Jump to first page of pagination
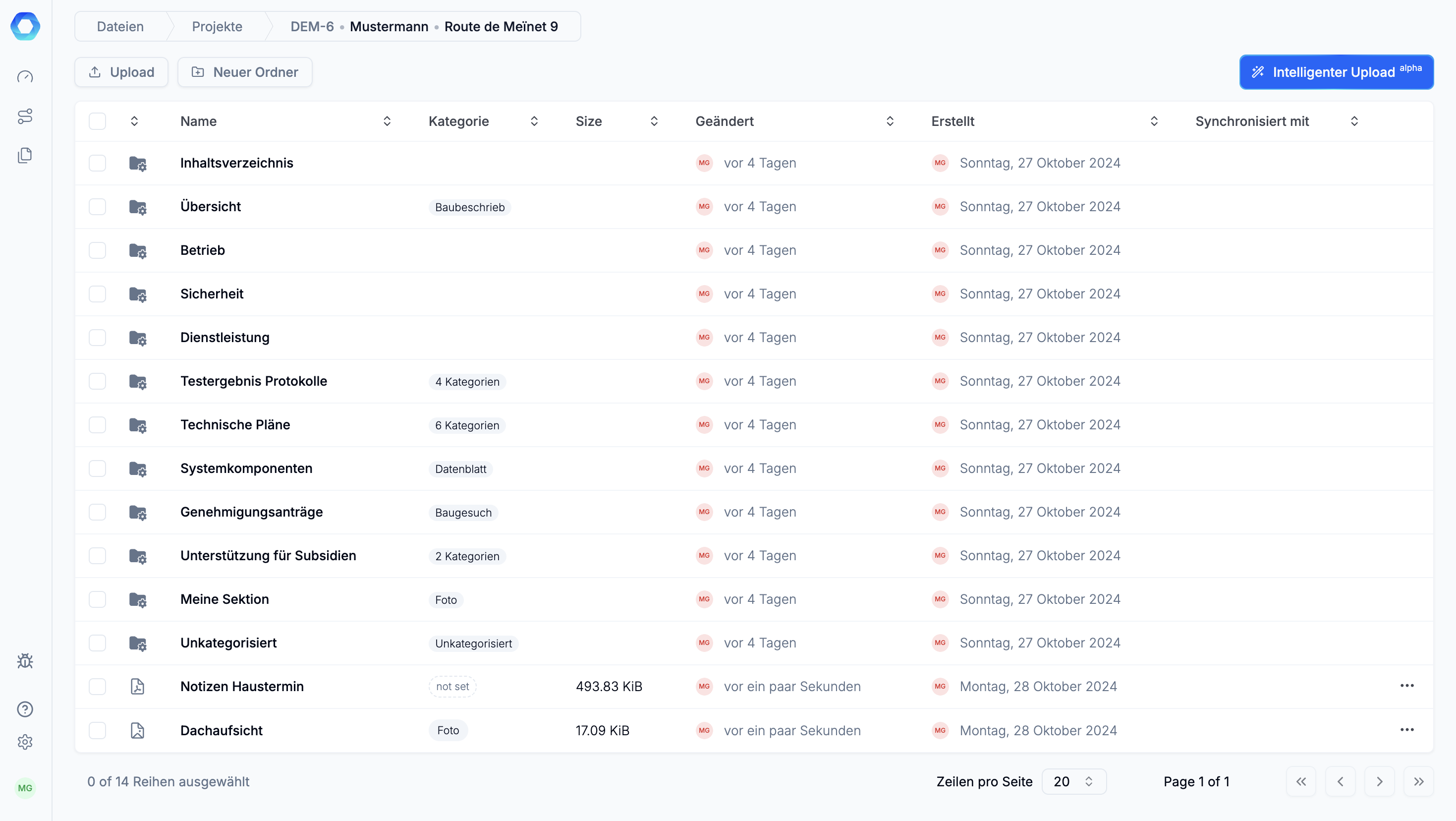 [1301, 781]
